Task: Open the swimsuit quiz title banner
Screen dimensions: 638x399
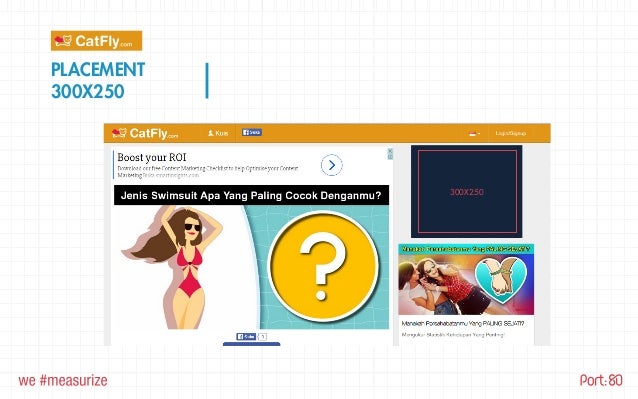Action: click(251, 195)
